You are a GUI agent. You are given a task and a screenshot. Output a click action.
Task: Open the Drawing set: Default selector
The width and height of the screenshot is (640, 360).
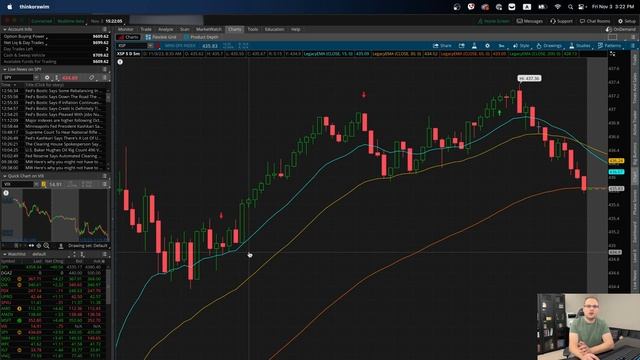point(87,246)
